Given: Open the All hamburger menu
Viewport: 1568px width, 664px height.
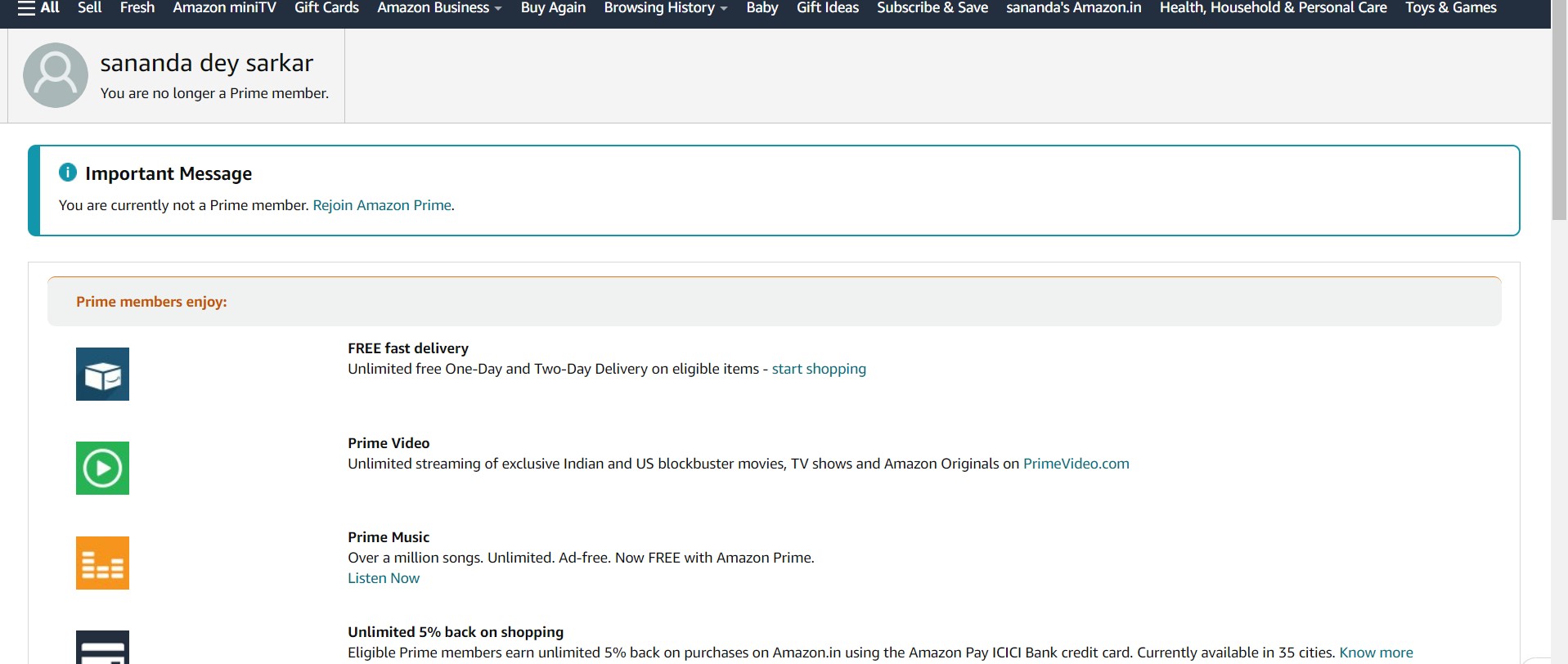Looking at the screenshot, I should [x=38, y=8].
